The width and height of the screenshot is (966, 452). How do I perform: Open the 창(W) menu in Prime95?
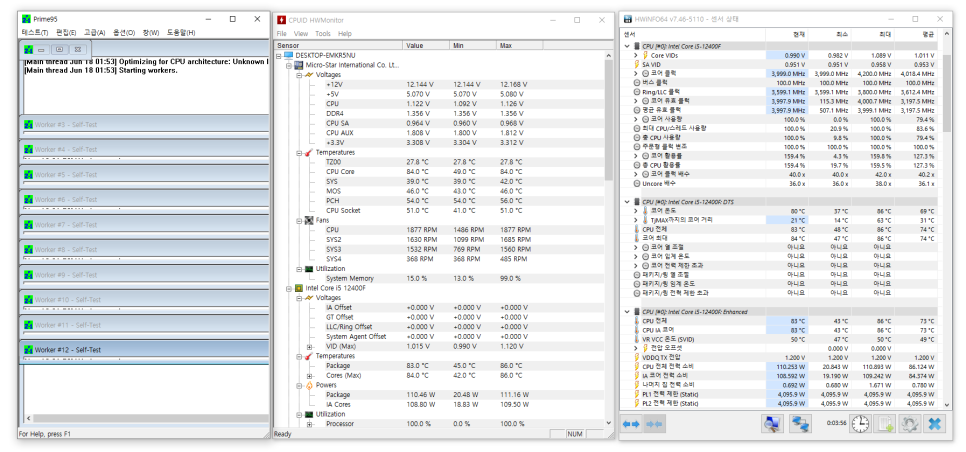pos(151,33)
